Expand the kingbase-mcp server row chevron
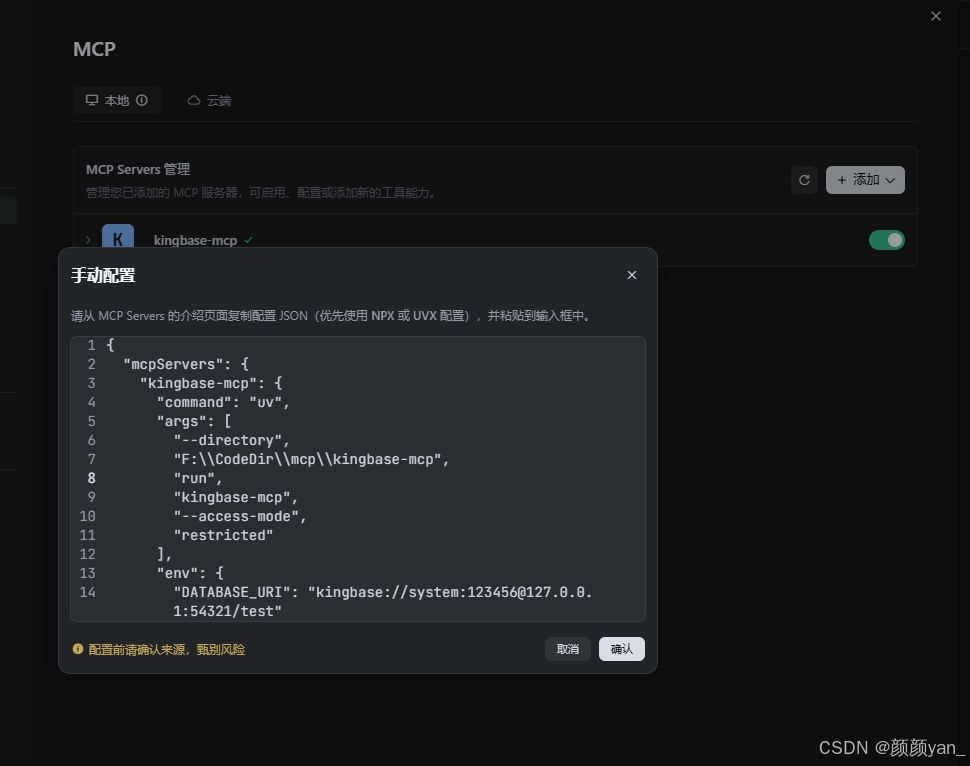The height and width of the screenshot is (766, 970). click(88, 240)
